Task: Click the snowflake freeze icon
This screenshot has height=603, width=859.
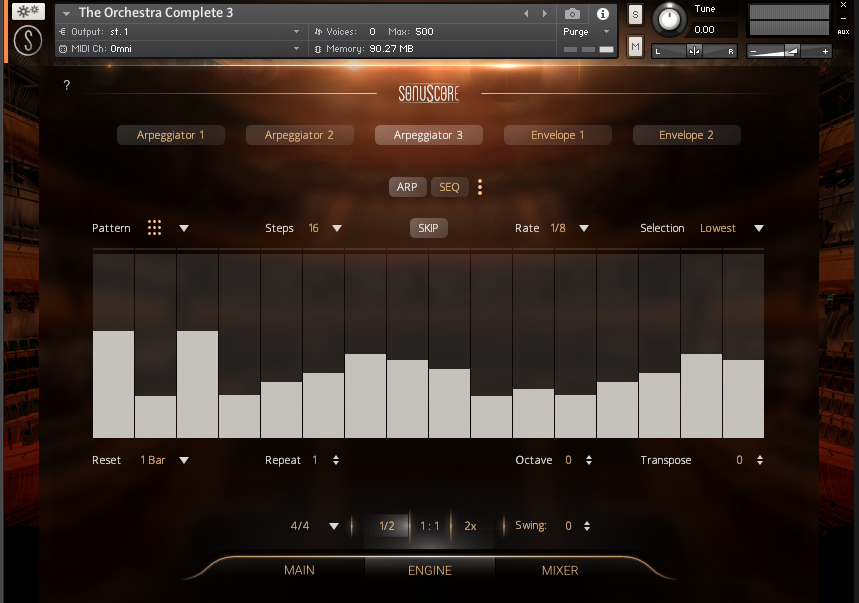Action: point(27,12)
